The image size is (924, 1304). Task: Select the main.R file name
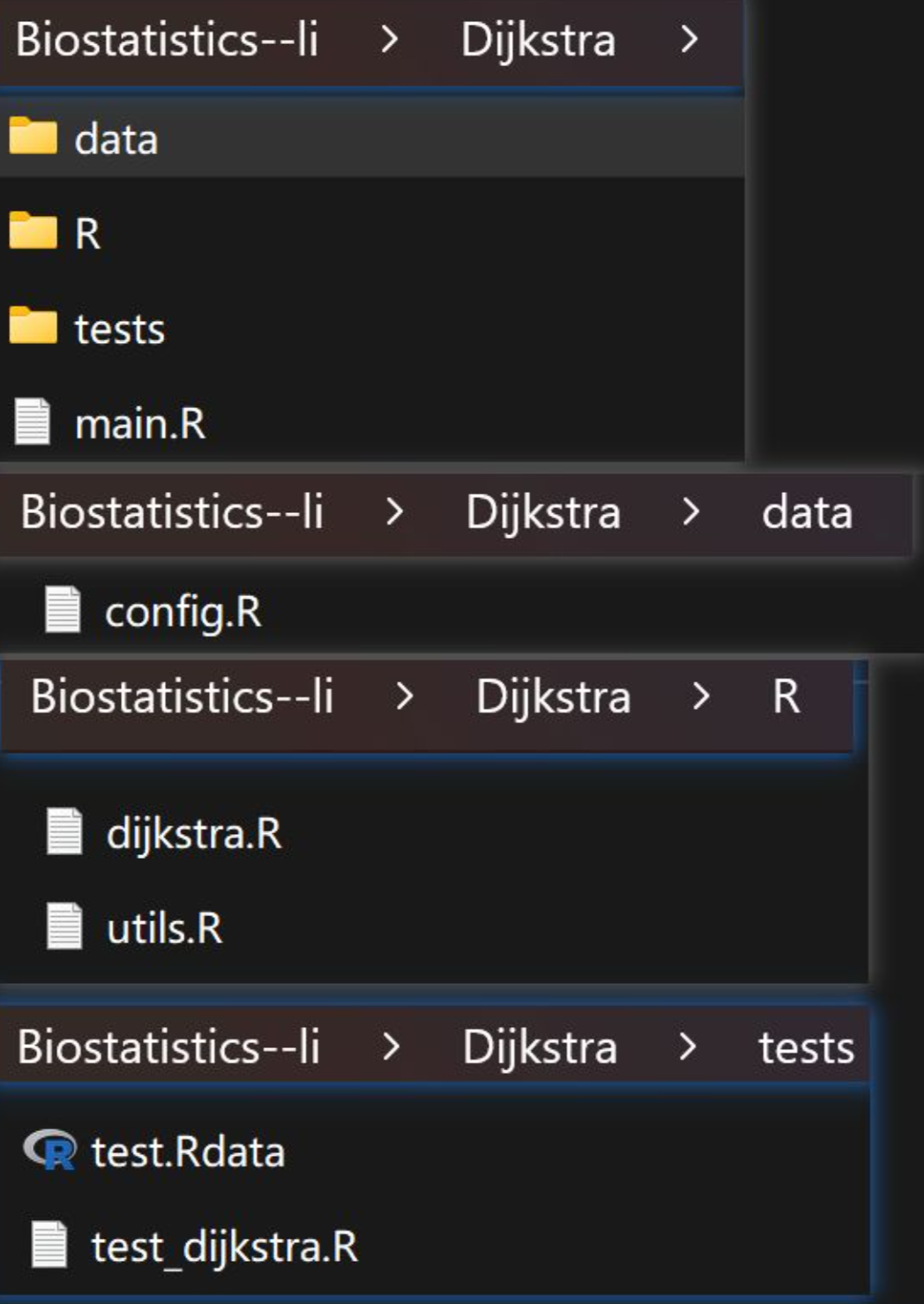pos(140,423)
